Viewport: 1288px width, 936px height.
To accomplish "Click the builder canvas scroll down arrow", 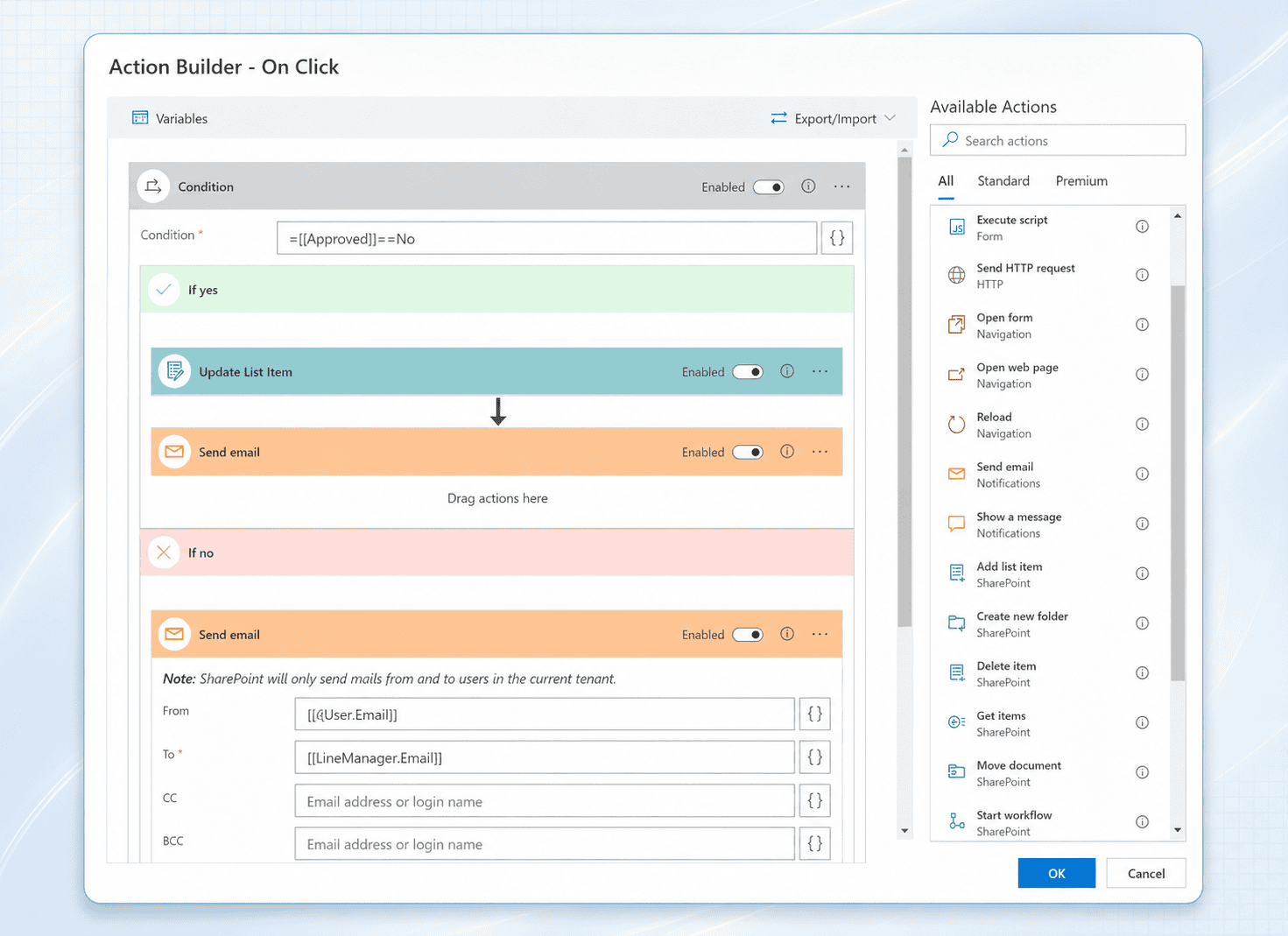I will pos(904,831).
